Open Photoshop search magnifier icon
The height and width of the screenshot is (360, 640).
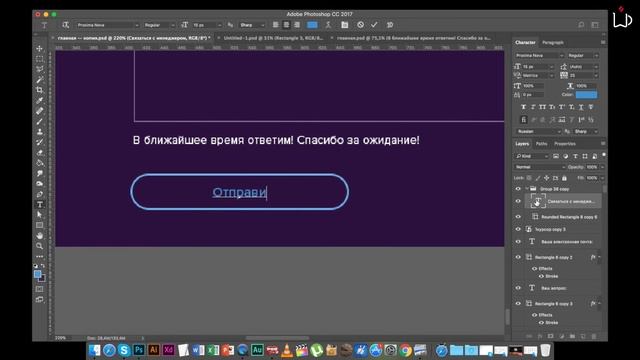[581, 25]
